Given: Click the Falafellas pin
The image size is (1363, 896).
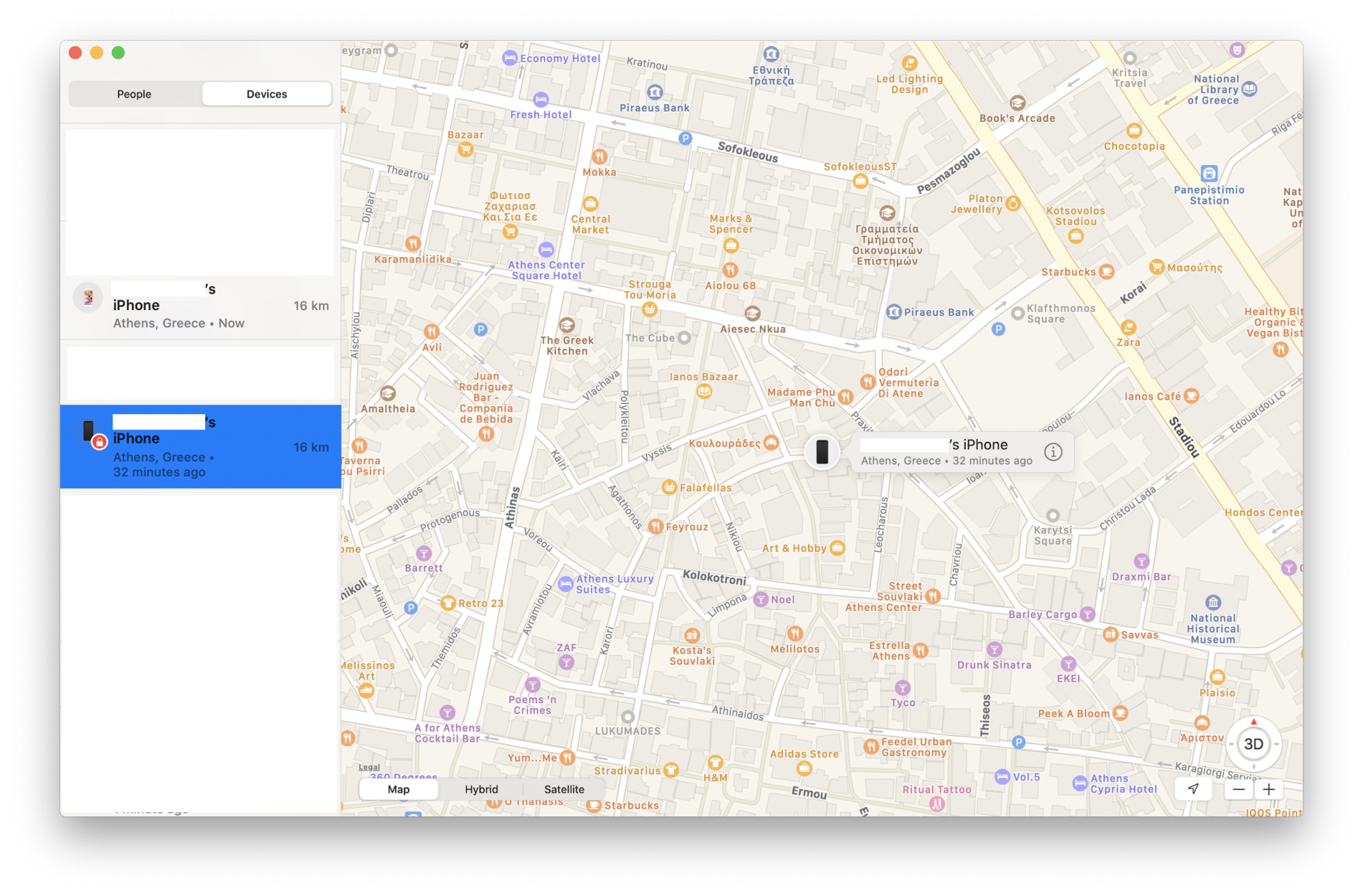Looking at the screenshot, I should click(x=669, y=487).
